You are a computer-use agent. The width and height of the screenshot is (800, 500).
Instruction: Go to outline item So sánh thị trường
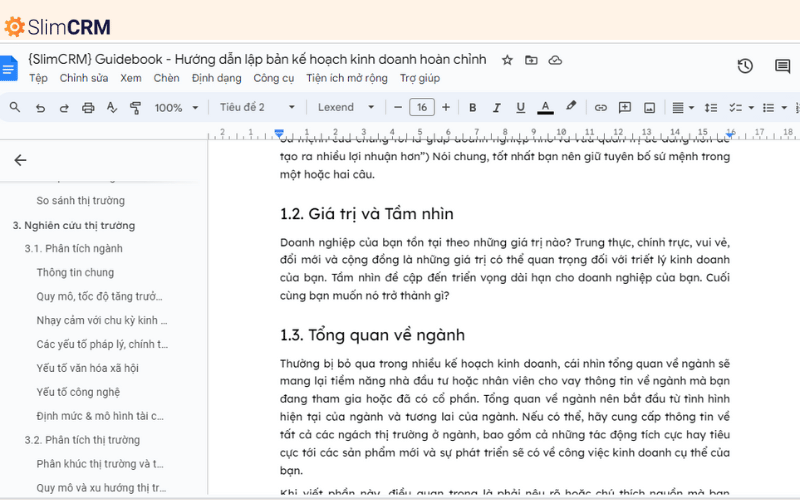click(x=81, y=201)
